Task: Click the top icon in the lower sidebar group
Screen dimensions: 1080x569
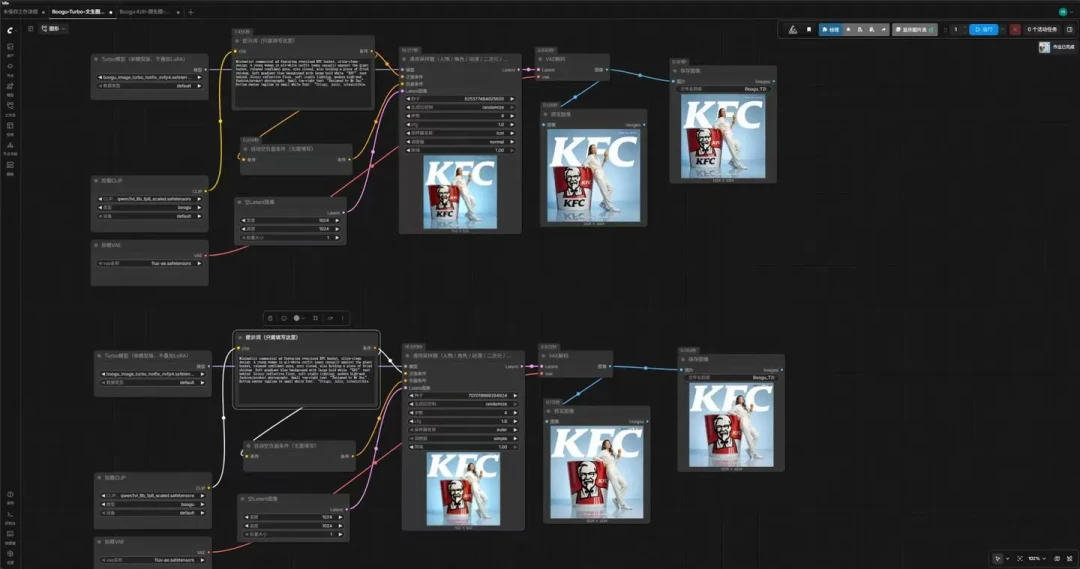Action: pyautogui.click(x=10, y=495)
